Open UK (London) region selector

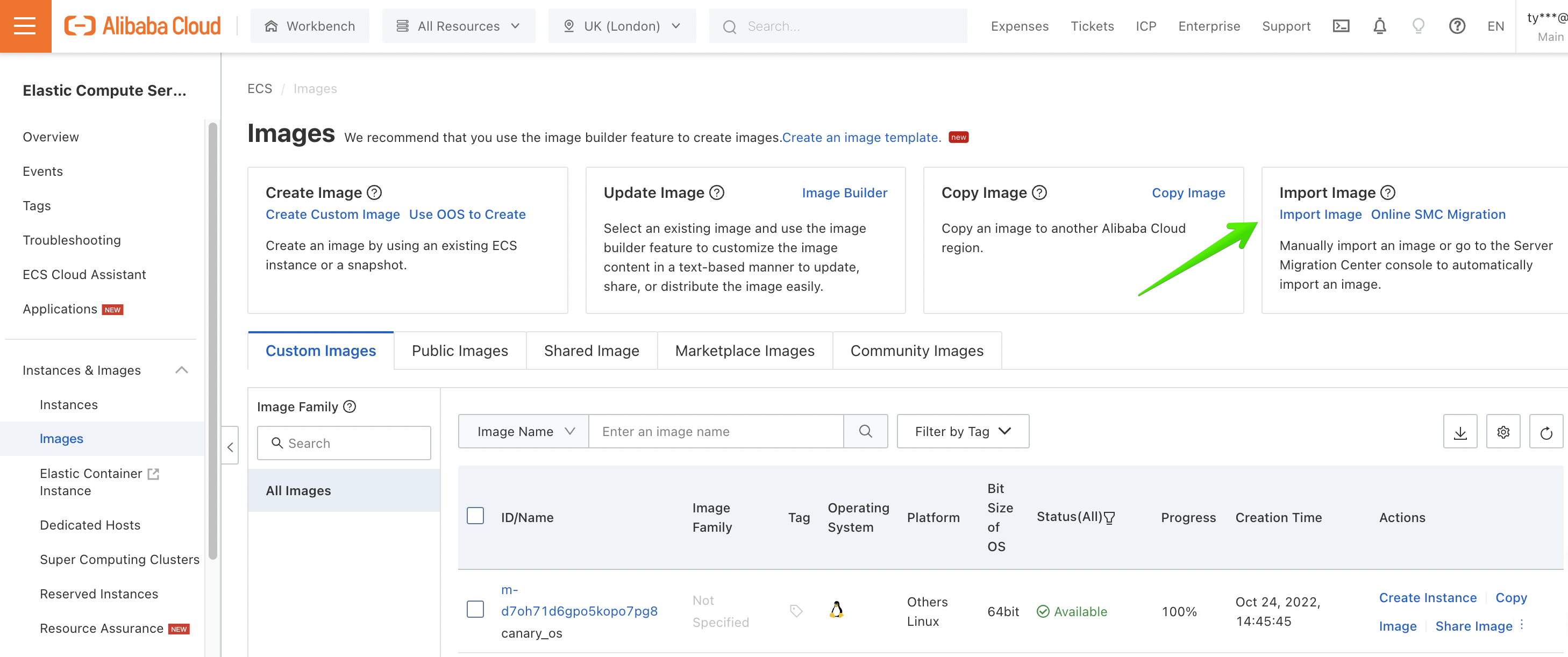[622, 26]
